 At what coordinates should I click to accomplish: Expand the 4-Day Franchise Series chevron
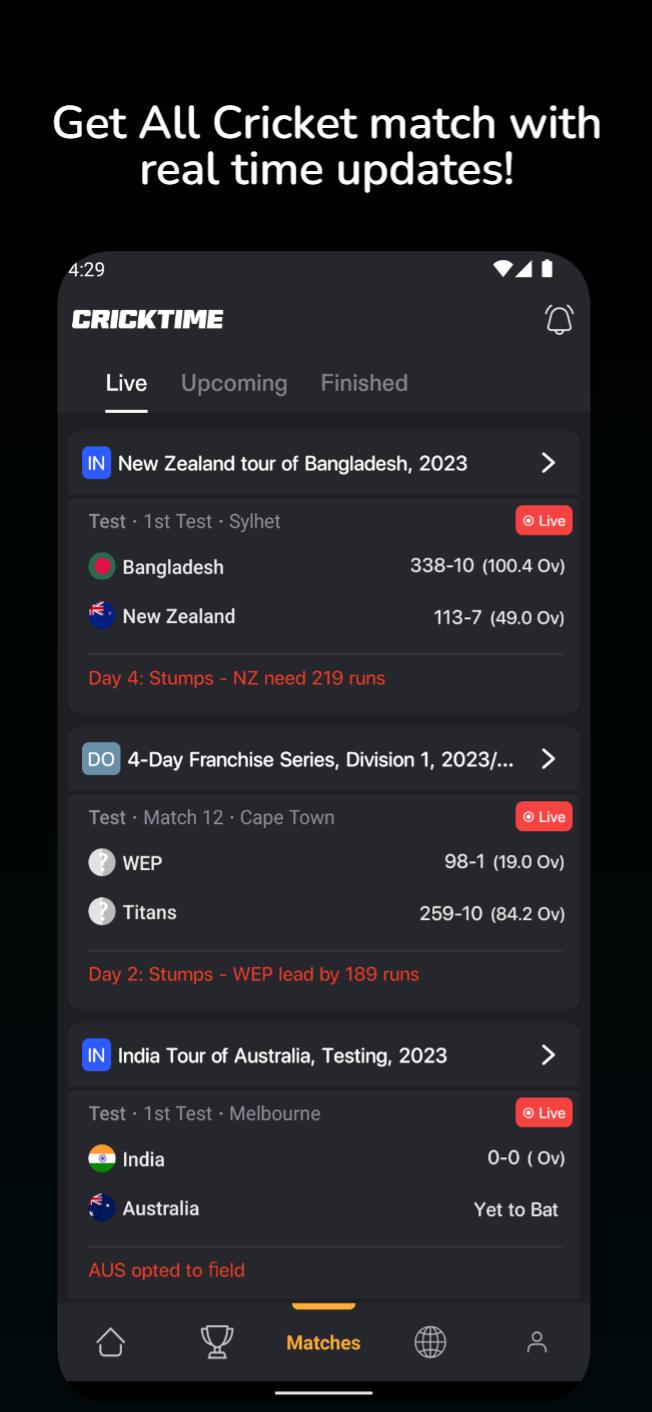[548, 759]
